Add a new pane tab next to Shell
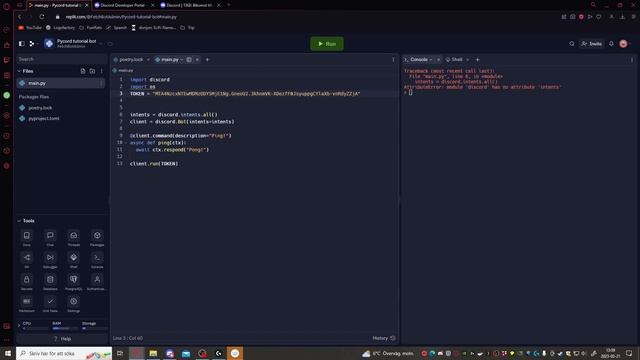The image size is (640, 360). [478, 60]
